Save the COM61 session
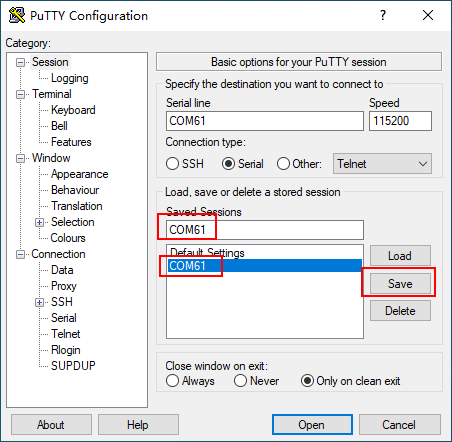Viewport: 452px width, 442px height. tap(400, 284)
